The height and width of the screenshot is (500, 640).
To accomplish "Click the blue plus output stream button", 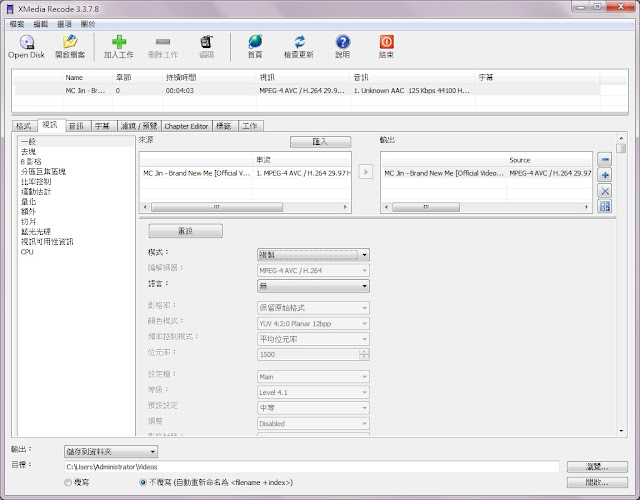I will 604,175.
